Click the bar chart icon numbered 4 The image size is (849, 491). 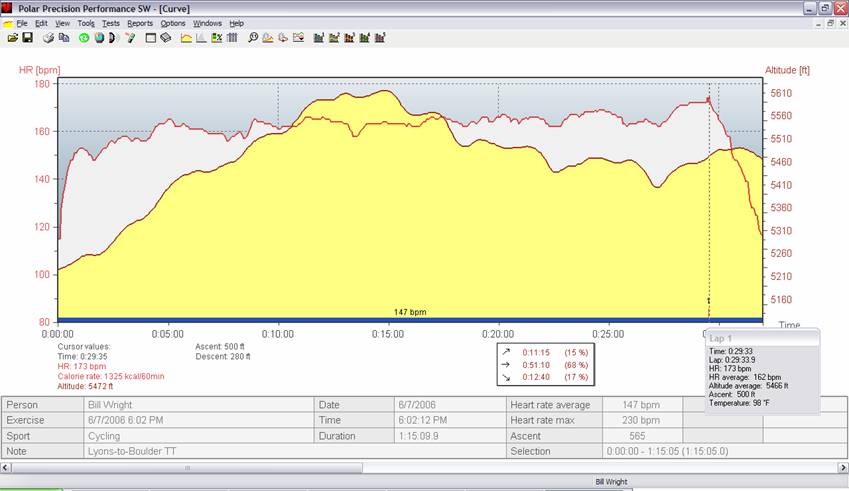click(x=364, y=38)
